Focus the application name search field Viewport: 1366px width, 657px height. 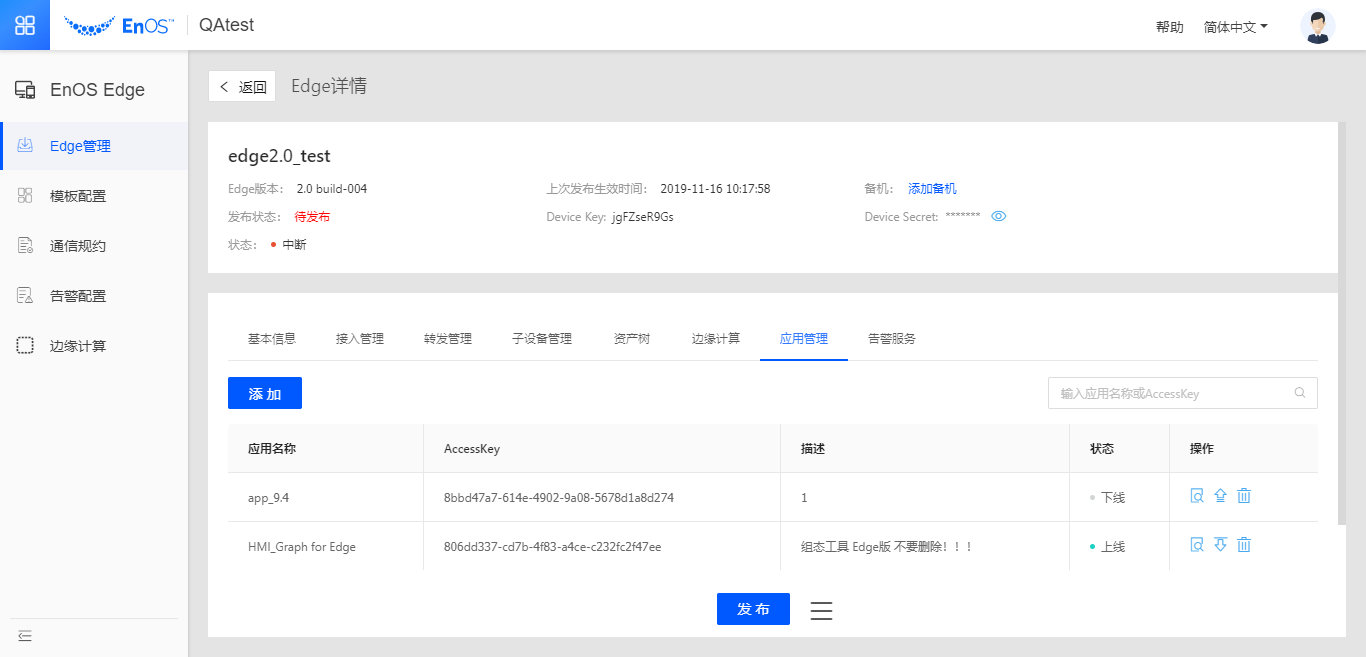1170,394
